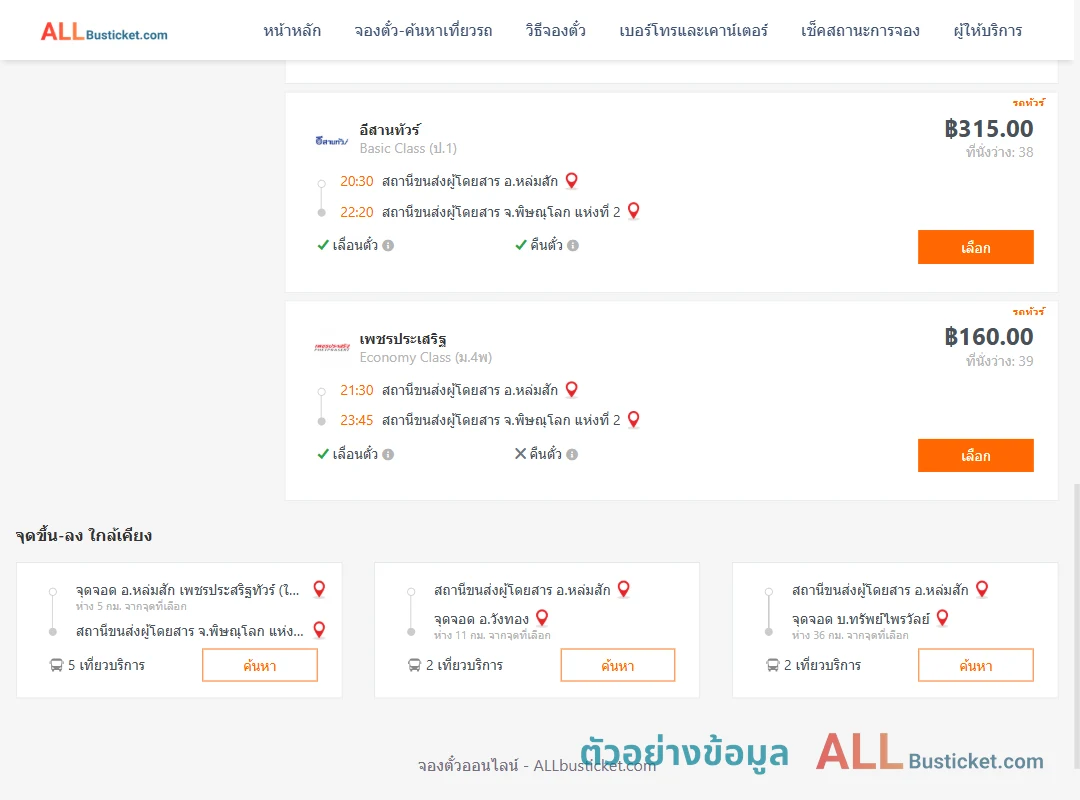Click the อีสานทัวร์ operator logo
Screen dimensions: 1080x800
[x=332, y=141]
